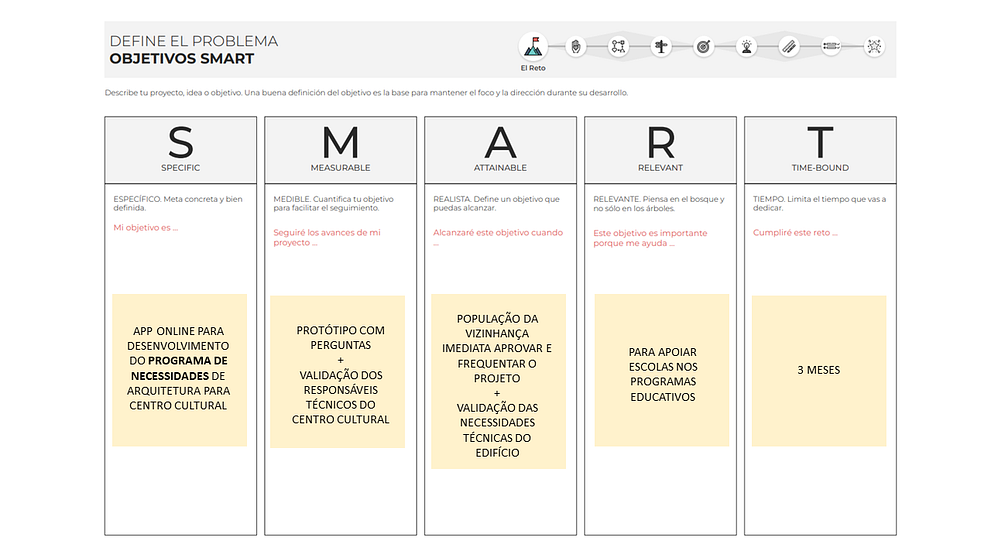Click the 'RELEVANTE. Piensa en el bosque' description
The width and height of the screenshot is (991, 557).
[x=659, y=204]
